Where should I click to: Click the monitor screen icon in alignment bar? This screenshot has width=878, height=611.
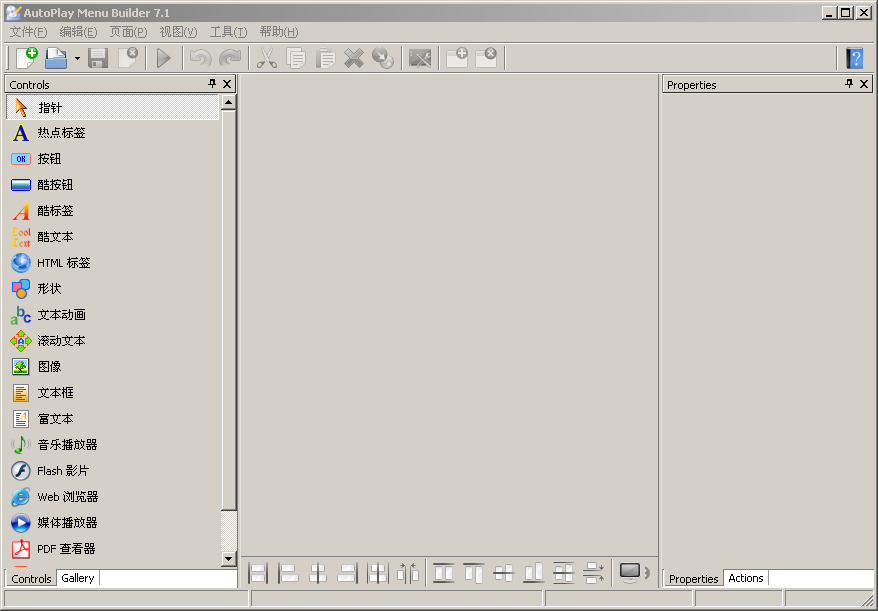coord(630,572)
